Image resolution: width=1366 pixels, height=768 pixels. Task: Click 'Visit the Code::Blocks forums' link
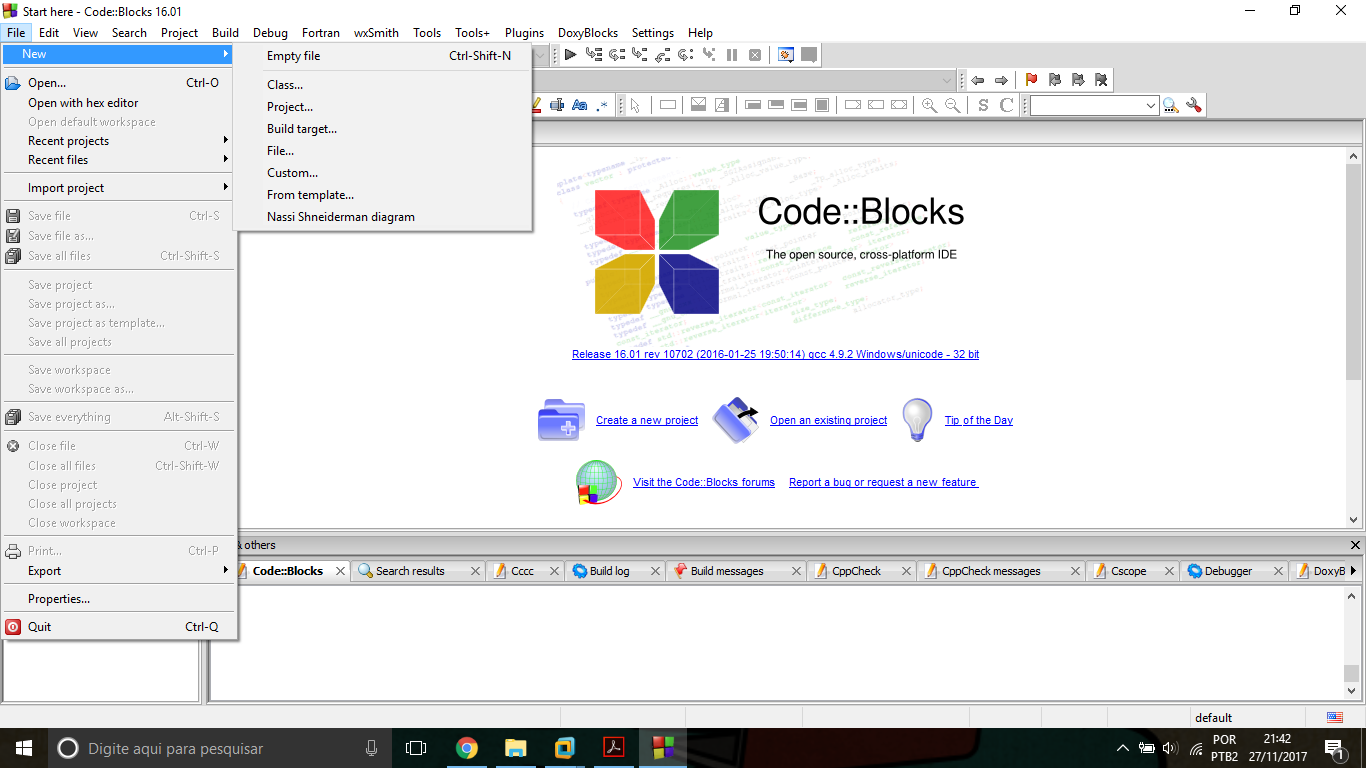[x=704, y=482]
